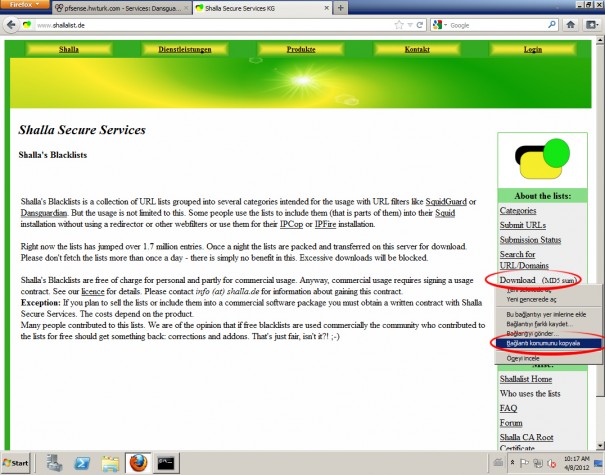Screen dimensions: 605x475
Task: Open the Firefox home page icon
Action: click(x=571, y=25)
